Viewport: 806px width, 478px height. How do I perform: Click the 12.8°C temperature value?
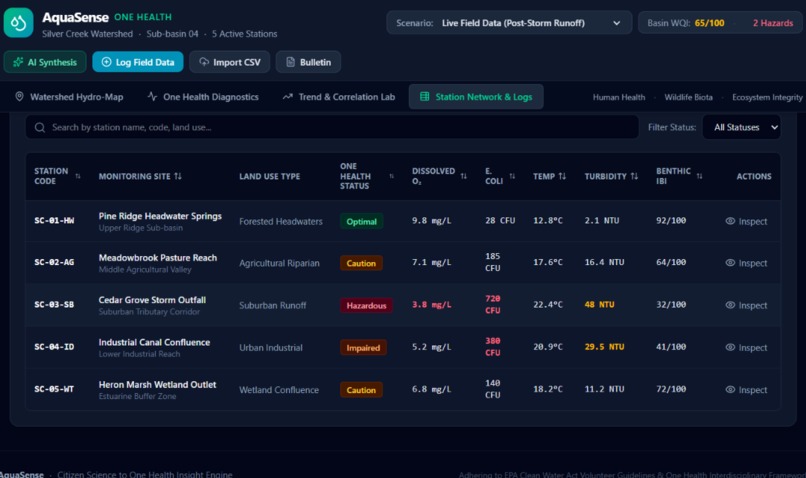pyautogui.click(x=547, y=220)
